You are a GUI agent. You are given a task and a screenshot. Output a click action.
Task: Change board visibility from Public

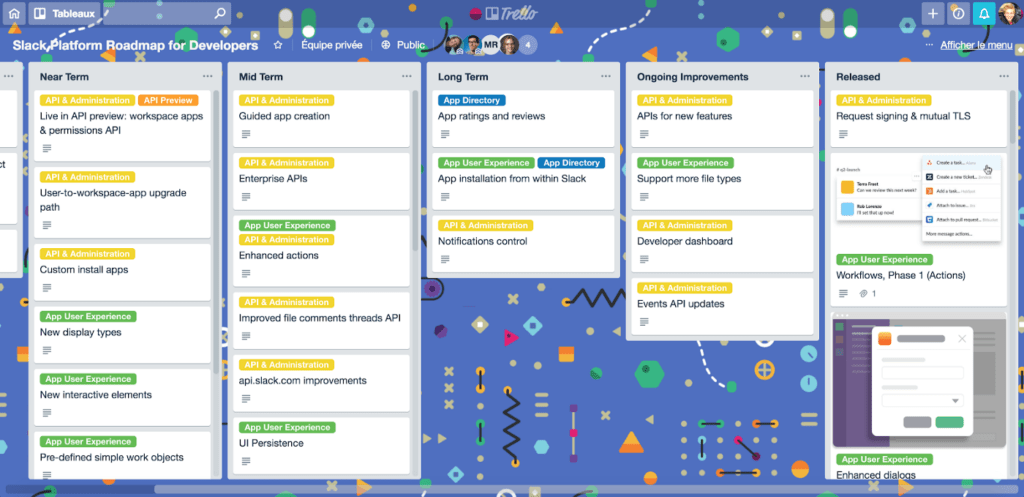coord(403,45)
